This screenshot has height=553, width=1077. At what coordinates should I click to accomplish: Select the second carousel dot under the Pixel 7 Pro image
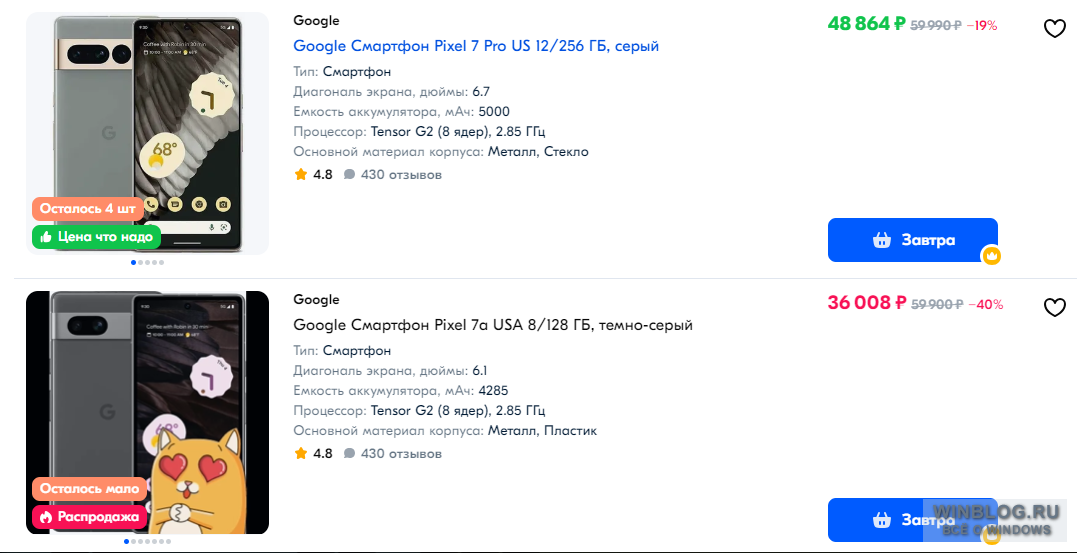(x=140, y=262)
